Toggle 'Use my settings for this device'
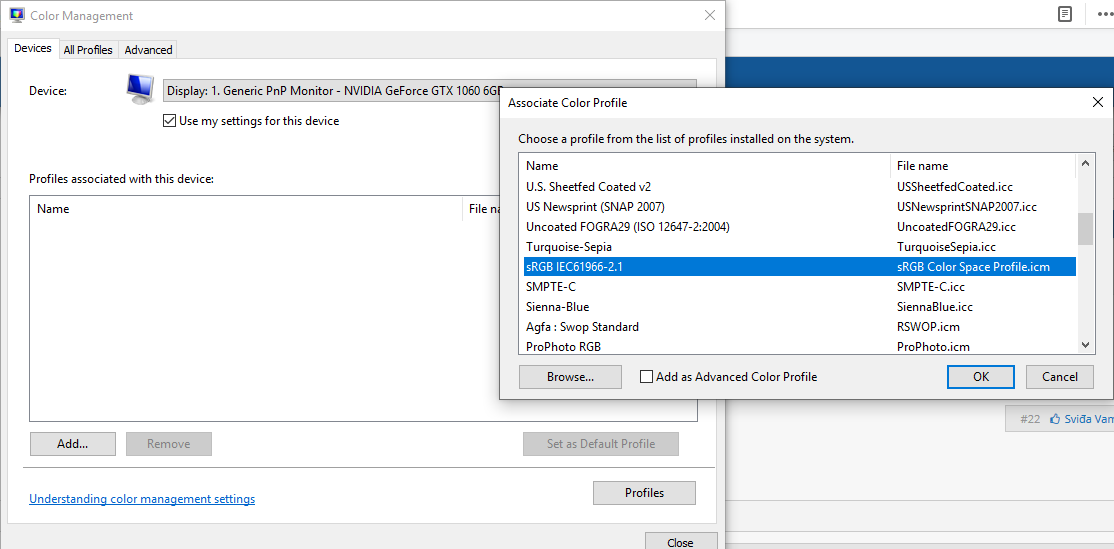The height and width of the screenshot is (549, 1114). coord(169,121)
